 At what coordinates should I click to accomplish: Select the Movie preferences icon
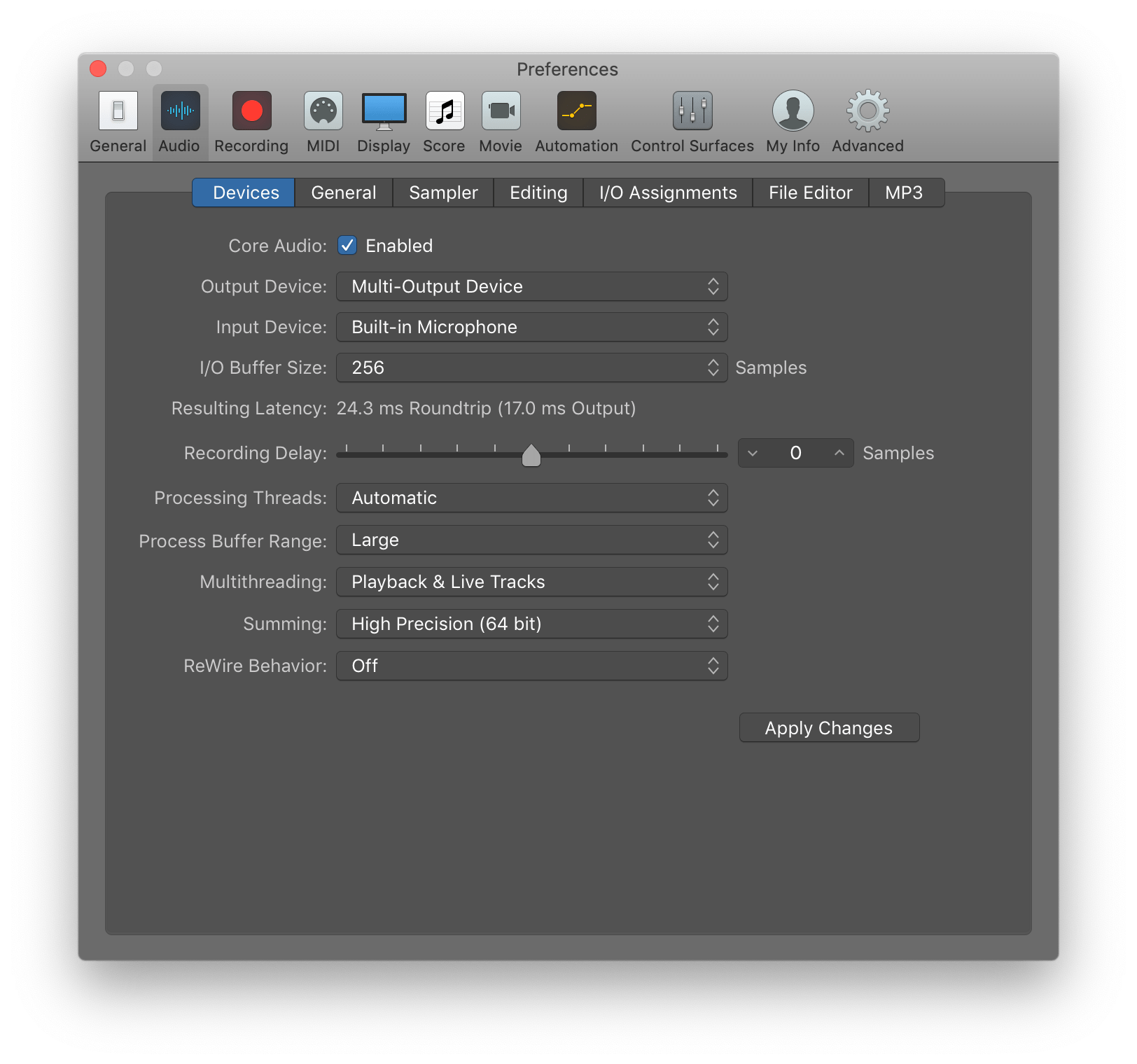pyautogui.click(x=500, y=121)
